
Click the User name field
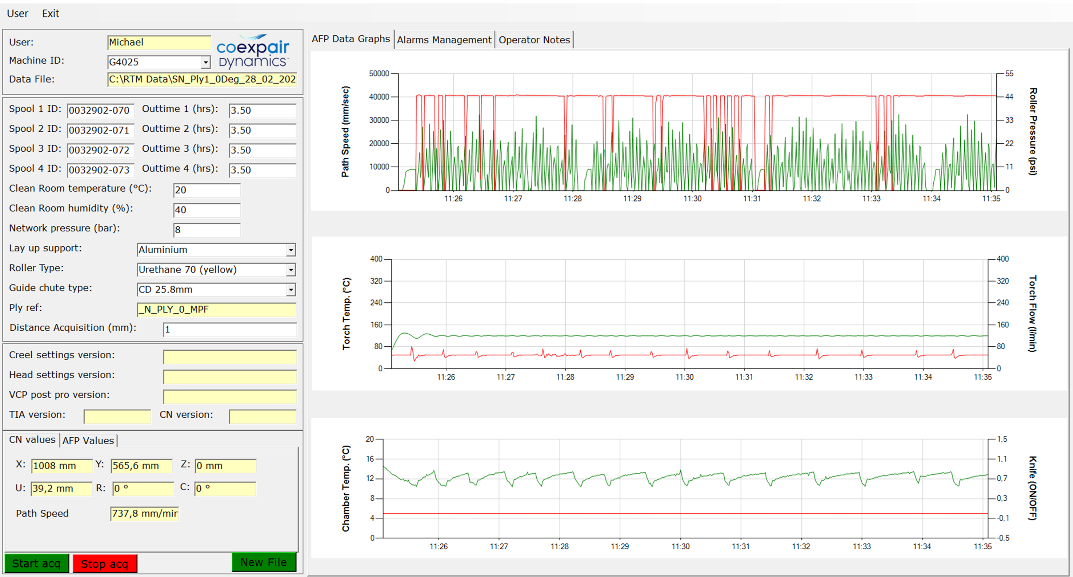pyautogui.click(x=159, y=42)
